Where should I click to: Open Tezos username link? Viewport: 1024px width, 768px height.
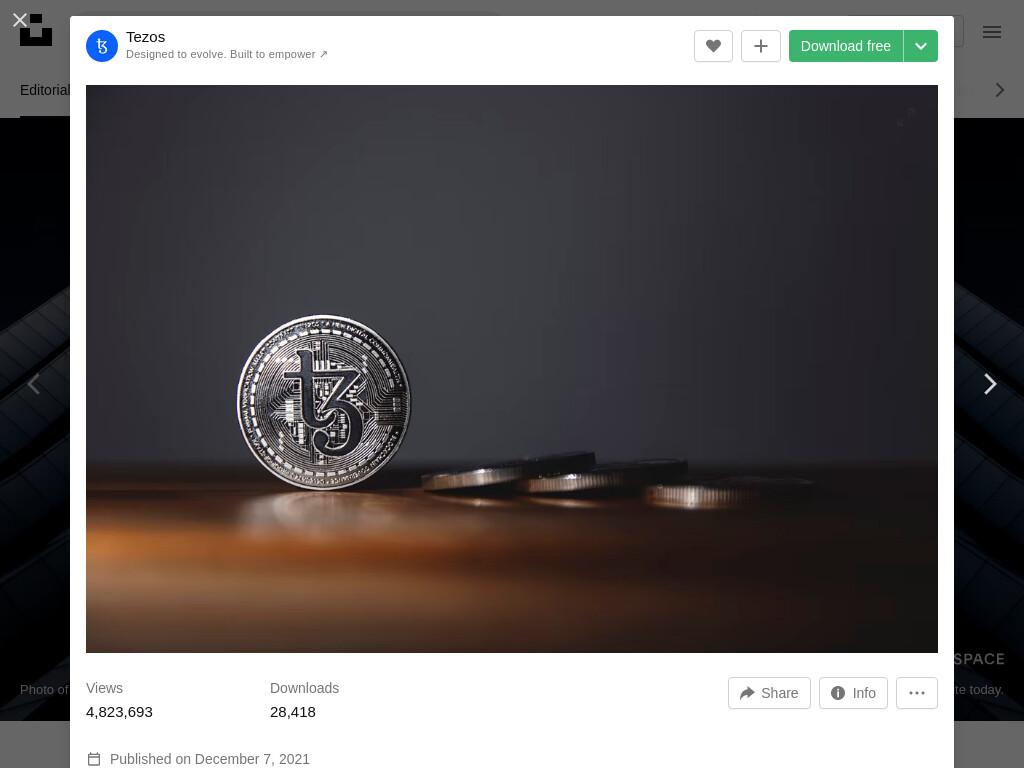coord(146,37)
